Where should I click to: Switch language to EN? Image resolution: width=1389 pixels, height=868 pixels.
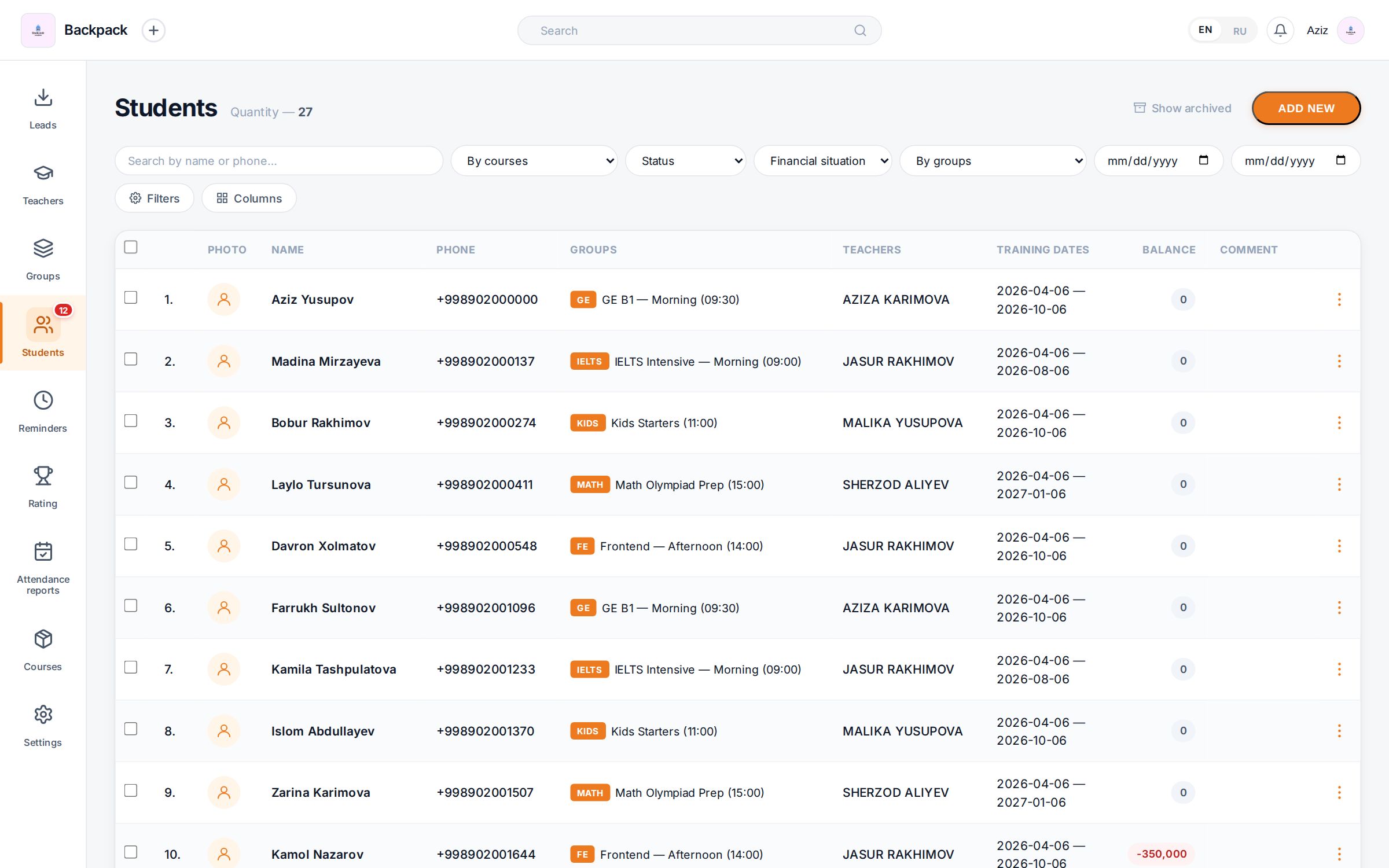(1206, 30)
